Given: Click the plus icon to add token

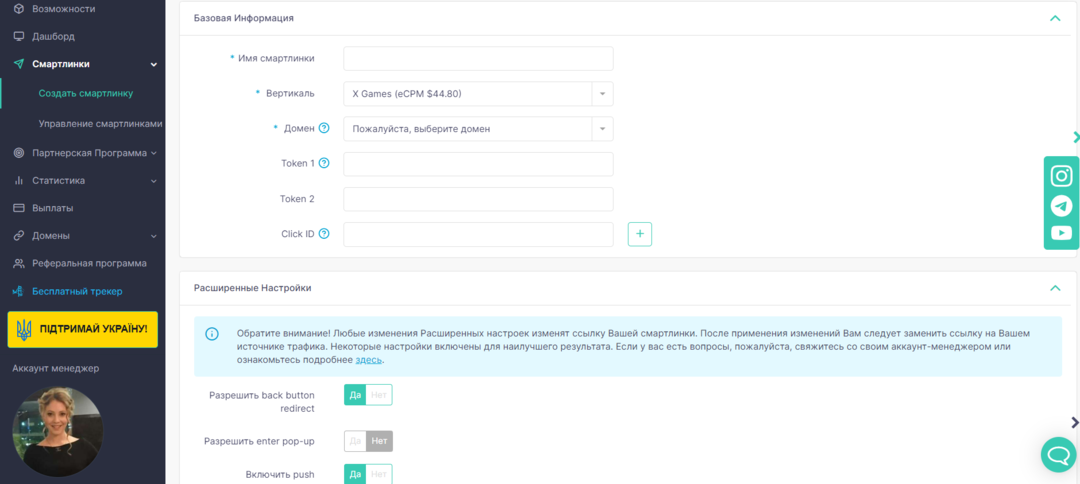Looking at the screenshot, I should [640, 234].
